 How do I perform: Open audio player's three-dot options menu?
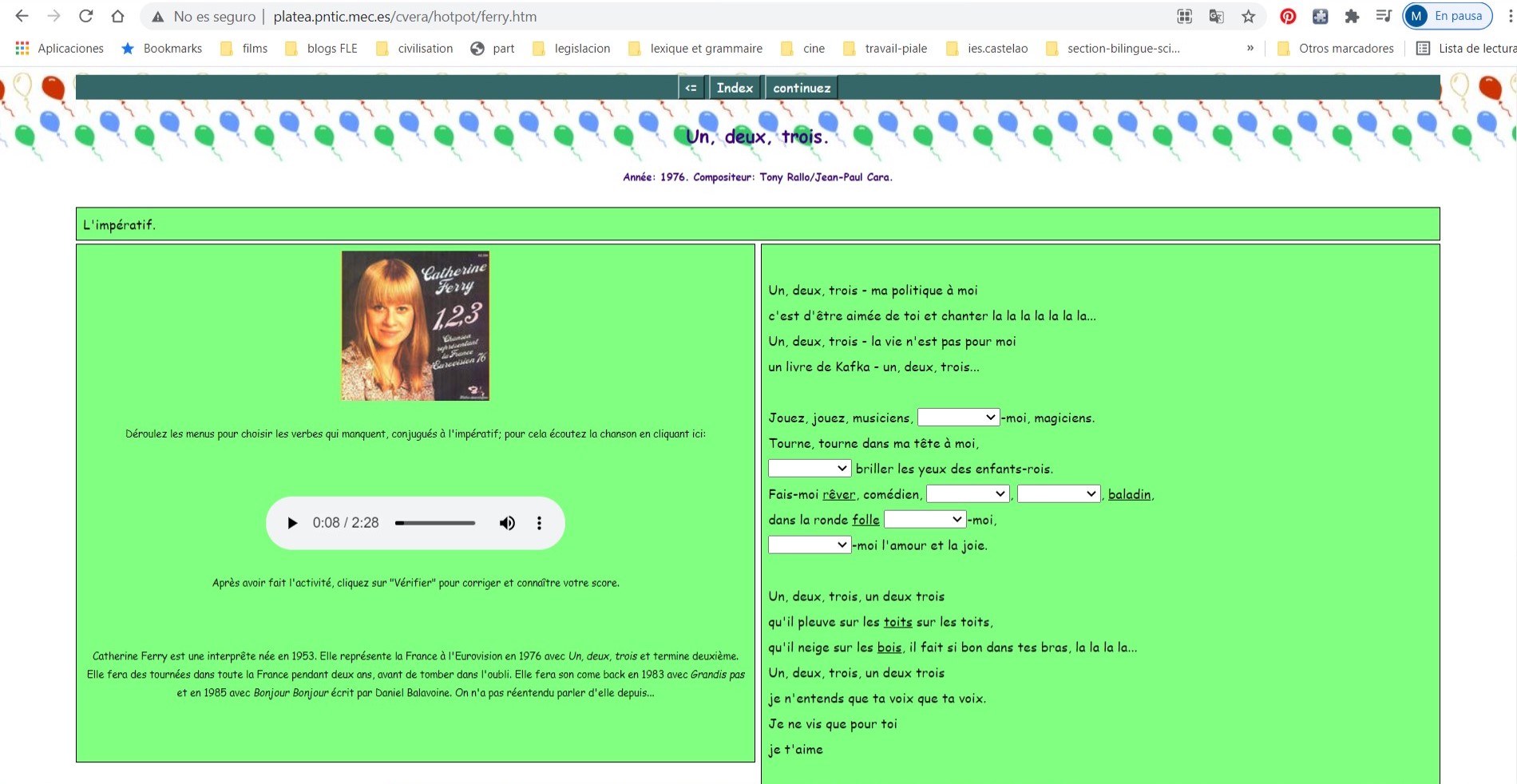click(x=539, y=523)
